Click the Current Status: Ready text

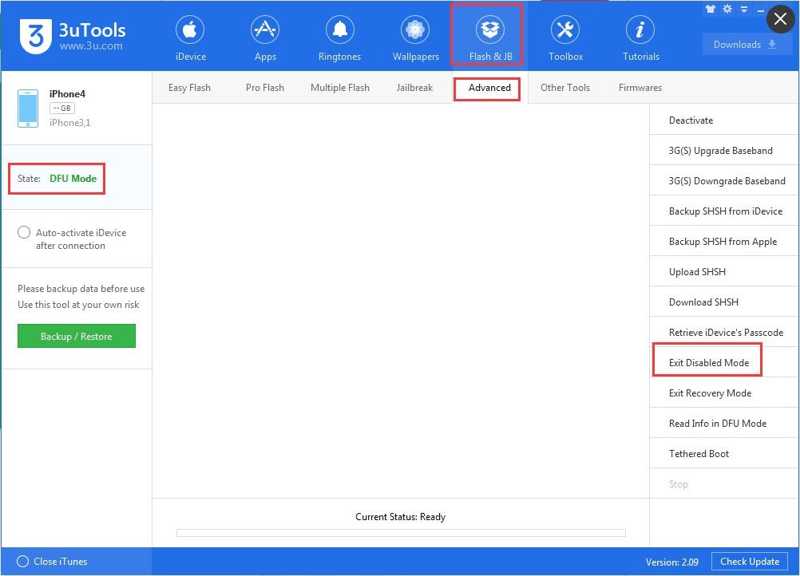point(401,517)
